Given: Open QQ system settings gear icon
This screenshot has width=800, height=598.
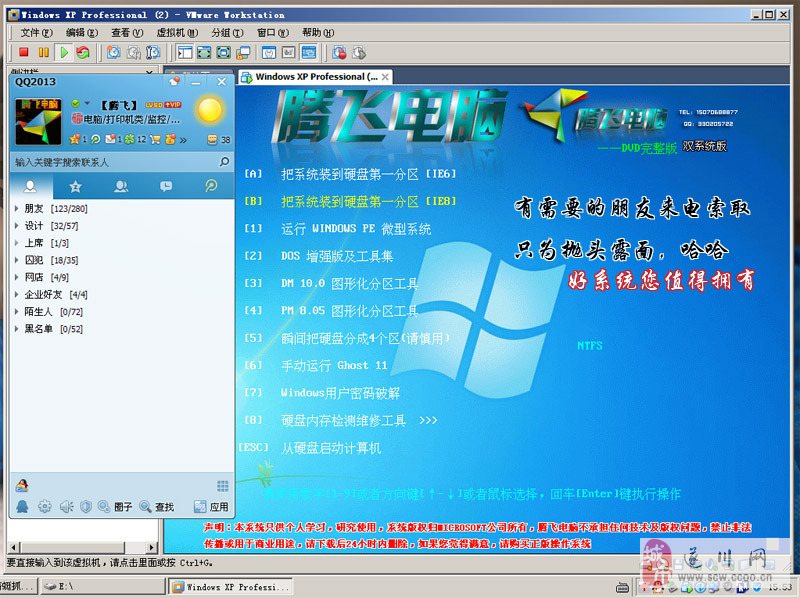Looking at the screenshot, I should 44,506.
